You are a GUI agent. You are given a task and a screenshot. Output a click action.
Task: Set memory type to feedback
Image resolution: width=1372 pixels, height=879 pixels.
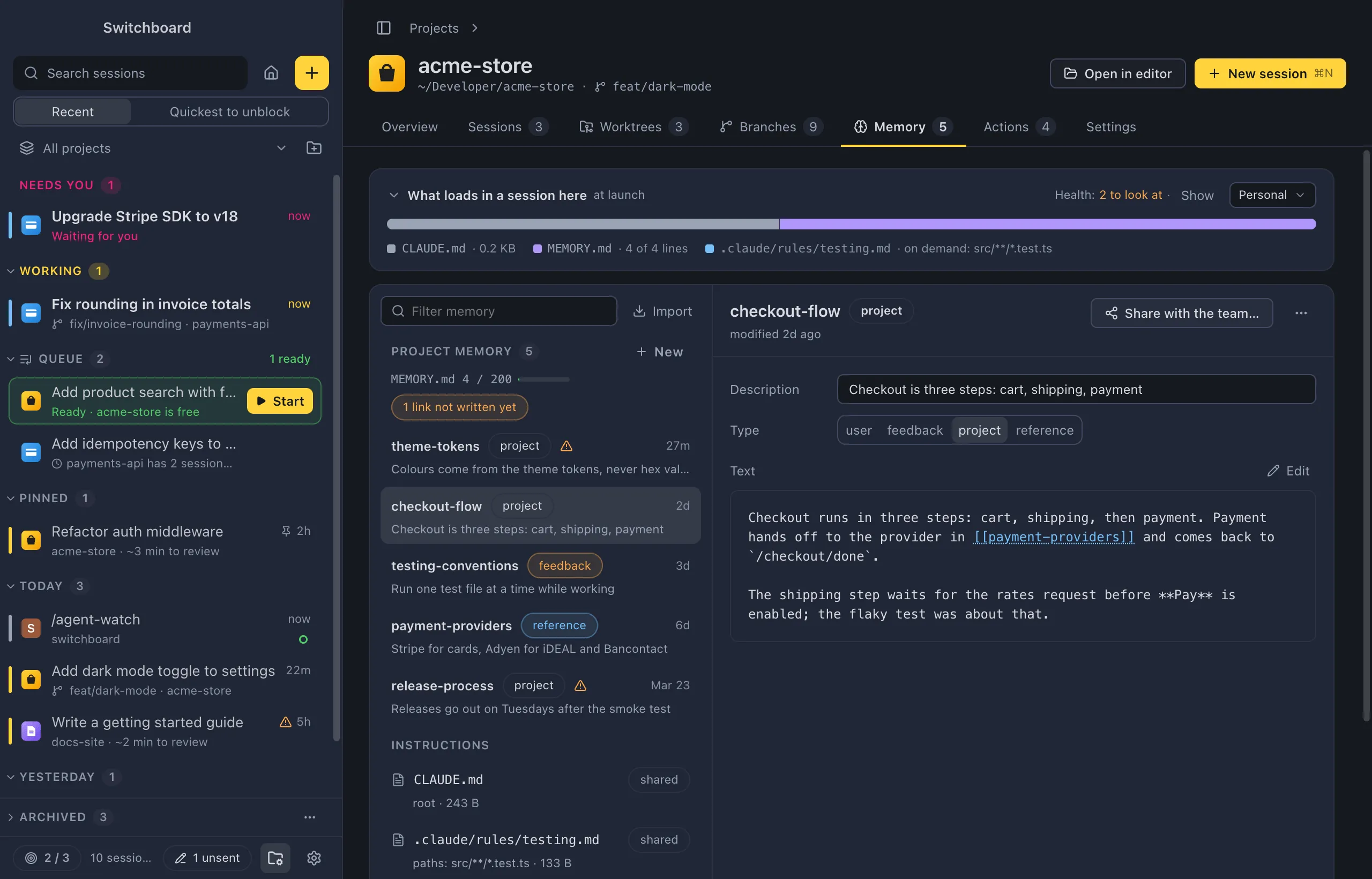[x=915, y=430]
